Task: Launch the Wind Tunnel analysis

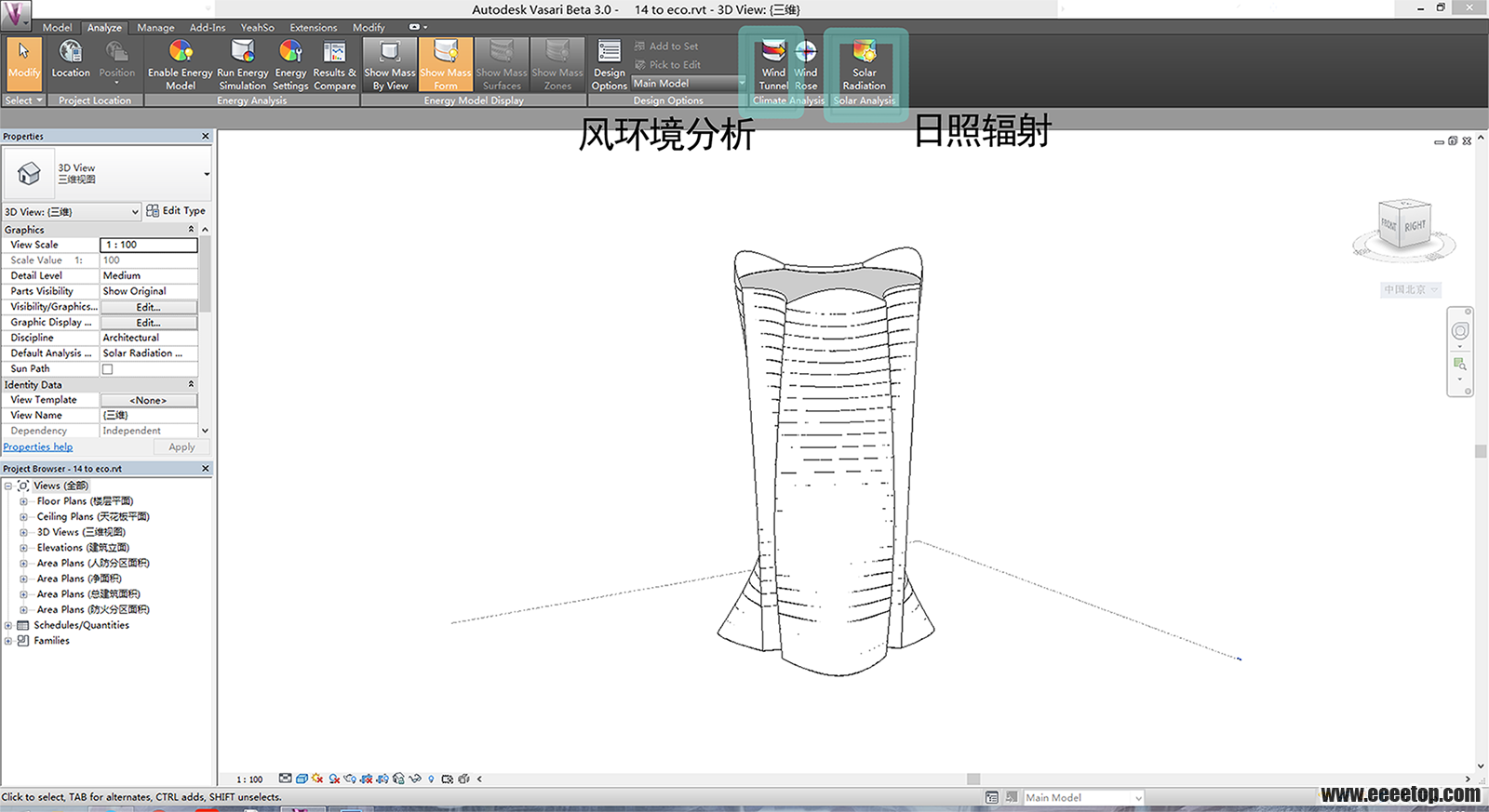Action: click(773, 64)
